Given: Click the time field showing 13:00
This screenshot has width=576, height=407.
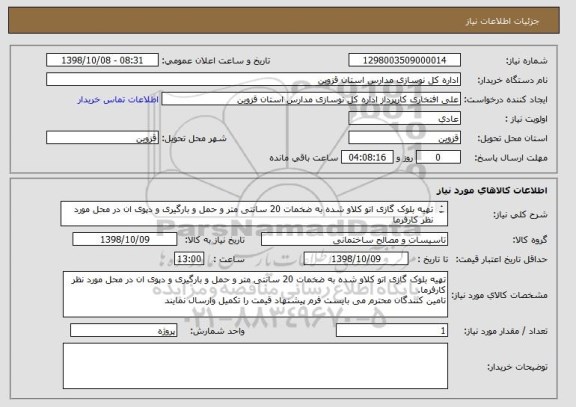Looking at the screenshot, I should tap(189, 259).
